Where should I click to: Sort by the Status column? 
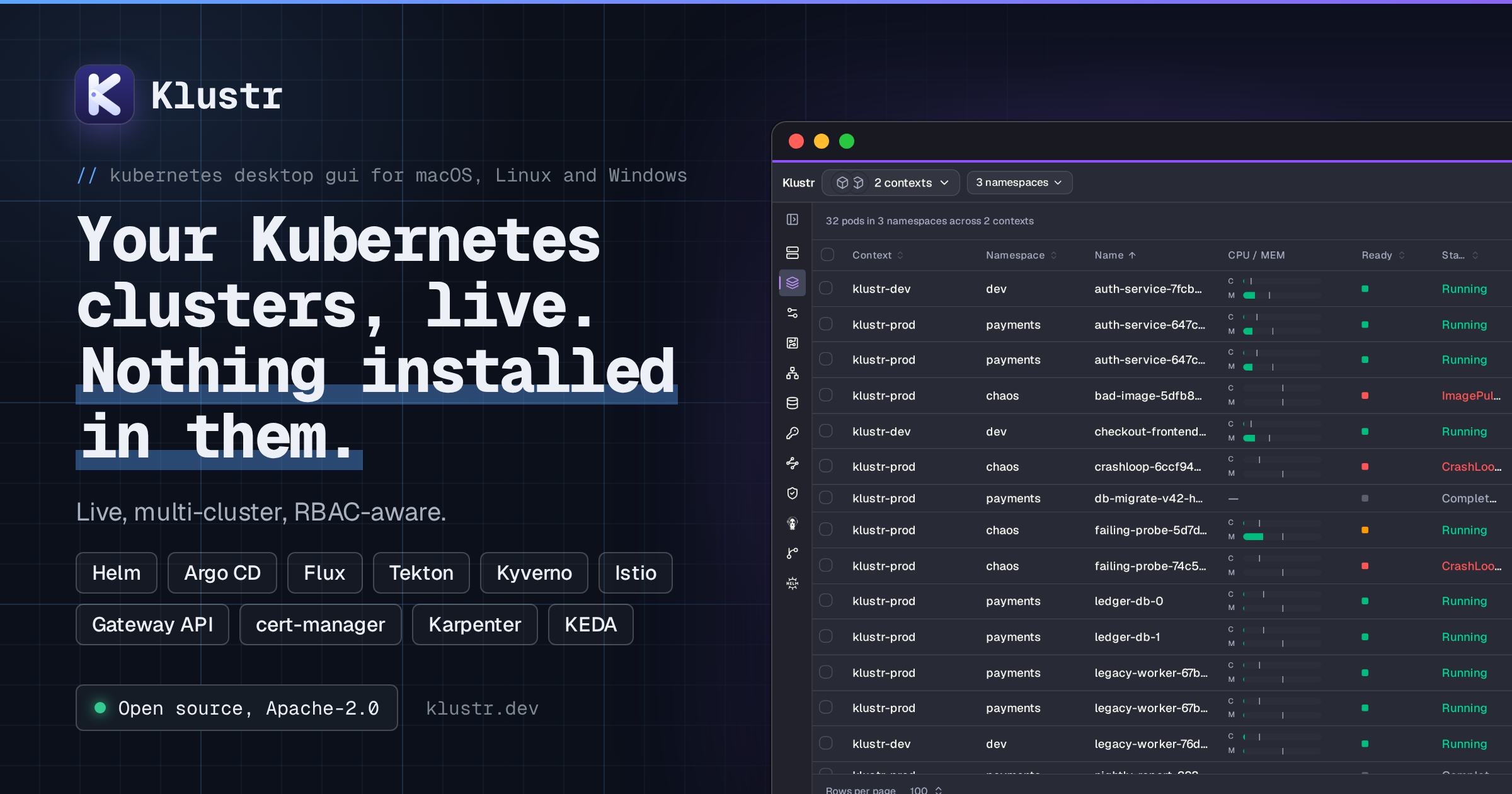[x=1460, y=255]
